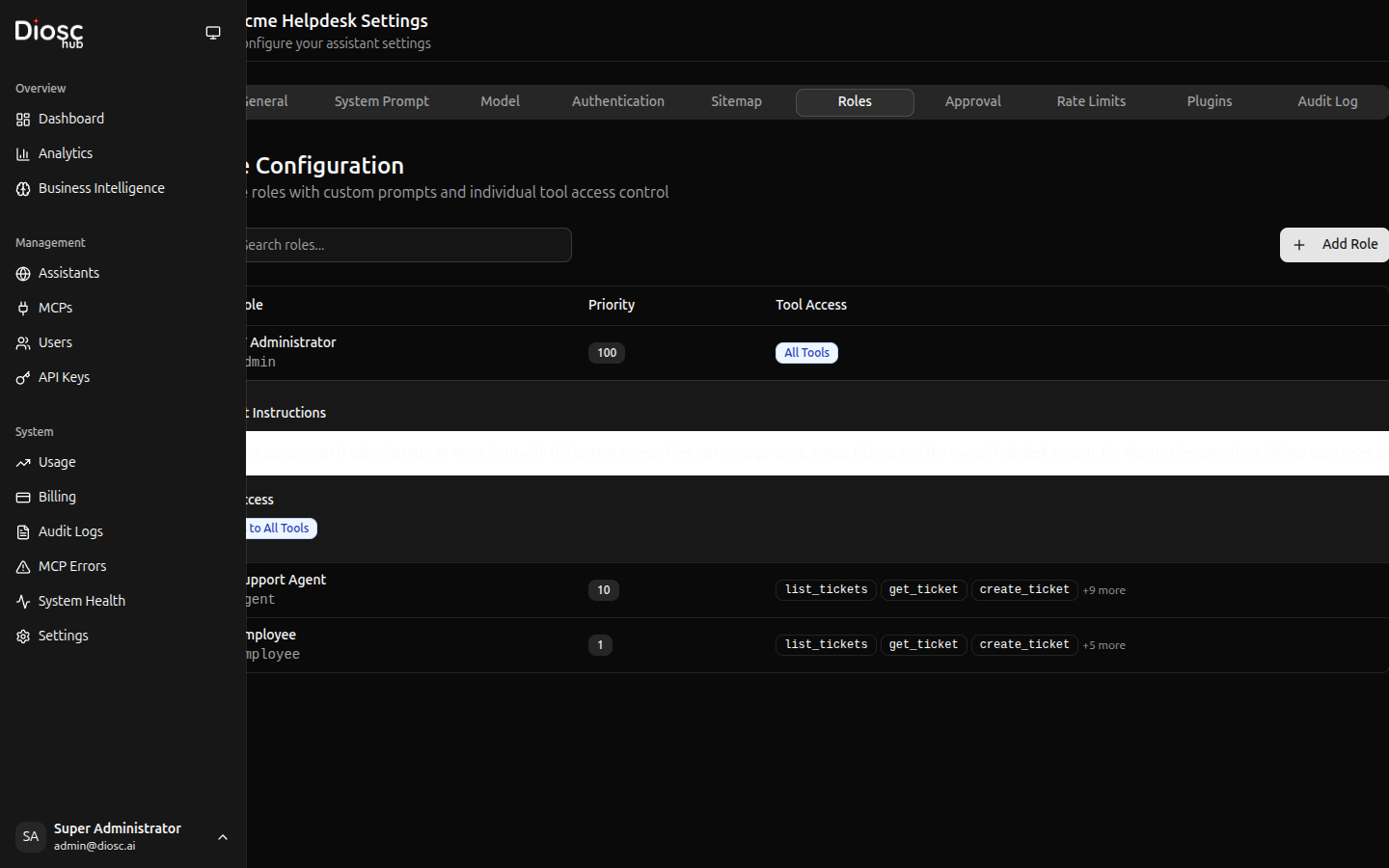
Task: Open System Health pulse icon
Action: 23,602
